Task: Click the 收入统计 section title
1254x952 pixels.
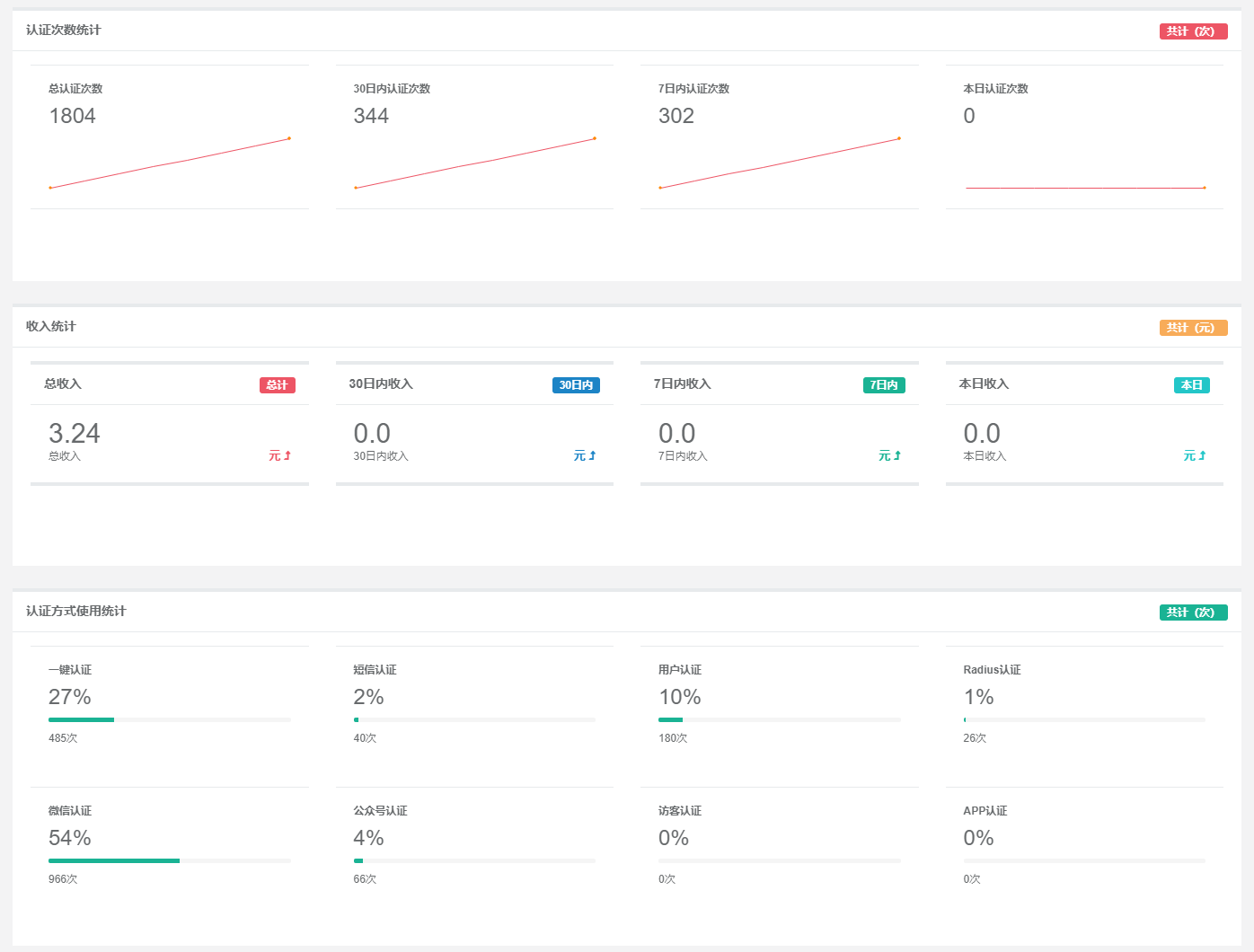Action: 51,326
